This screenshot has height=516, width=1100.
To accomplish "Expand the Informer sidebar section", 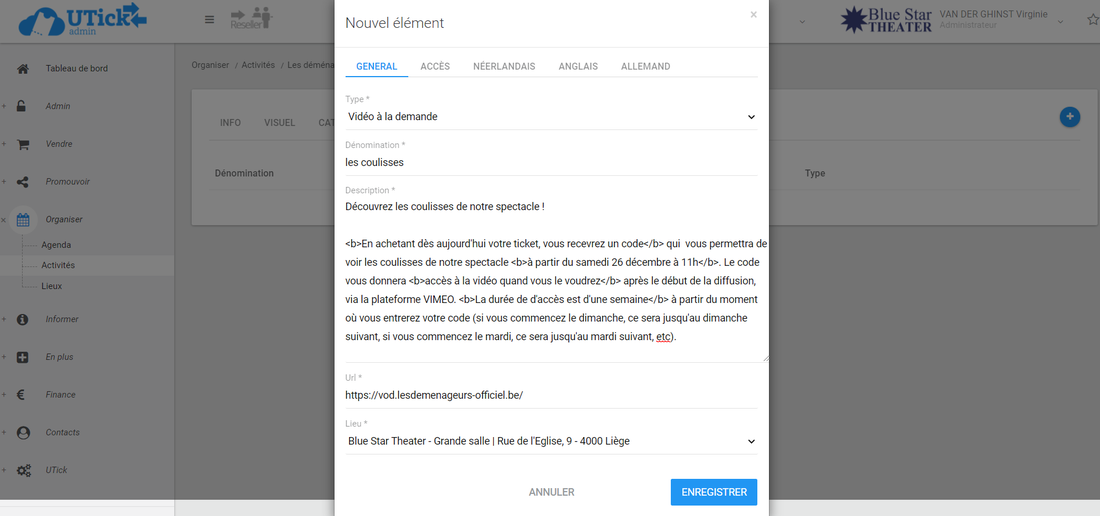I will click(61, 320).
